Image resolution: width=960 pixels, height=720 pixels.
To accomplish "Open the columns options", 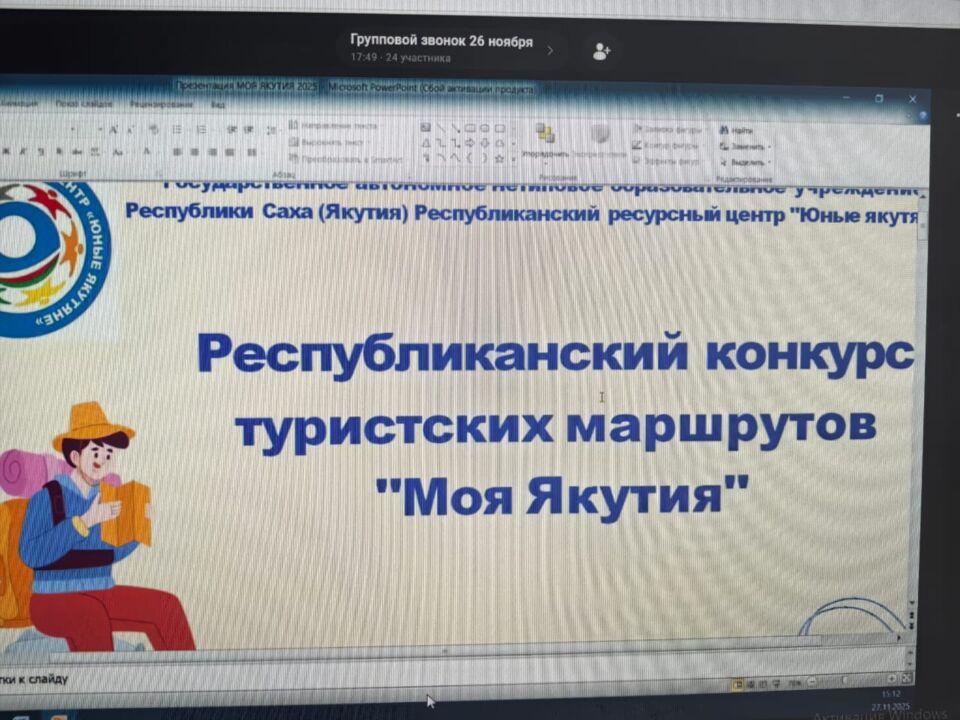I will 252,152.
